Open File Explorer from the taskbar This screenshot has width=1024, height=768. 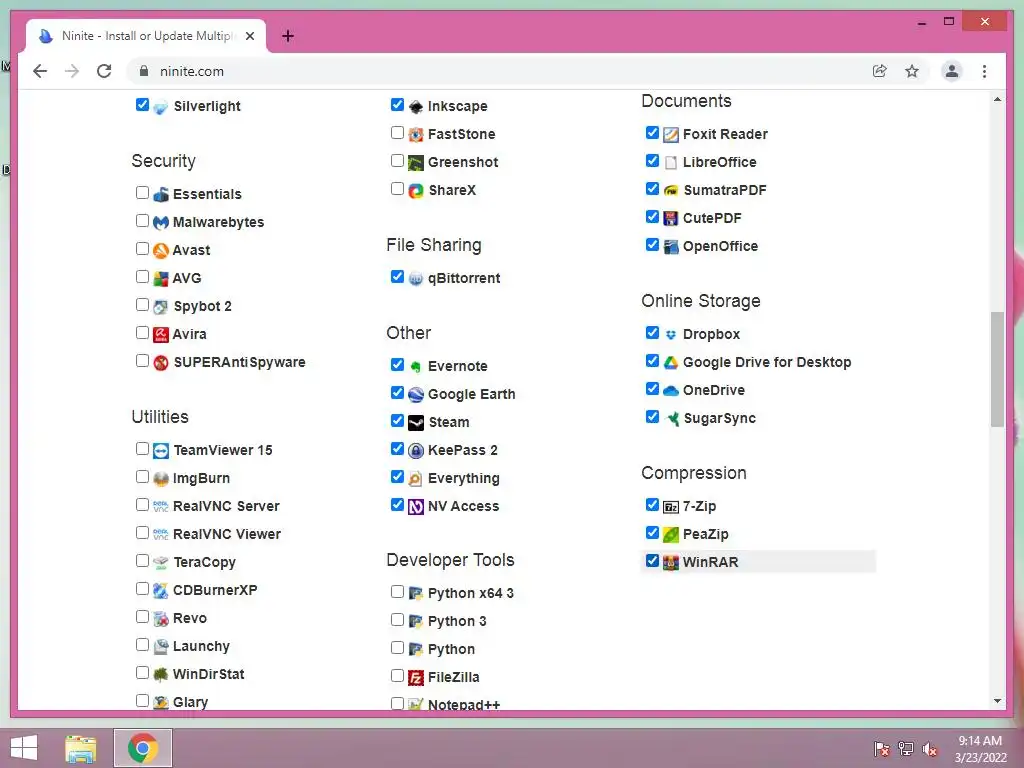click(81, 748)
